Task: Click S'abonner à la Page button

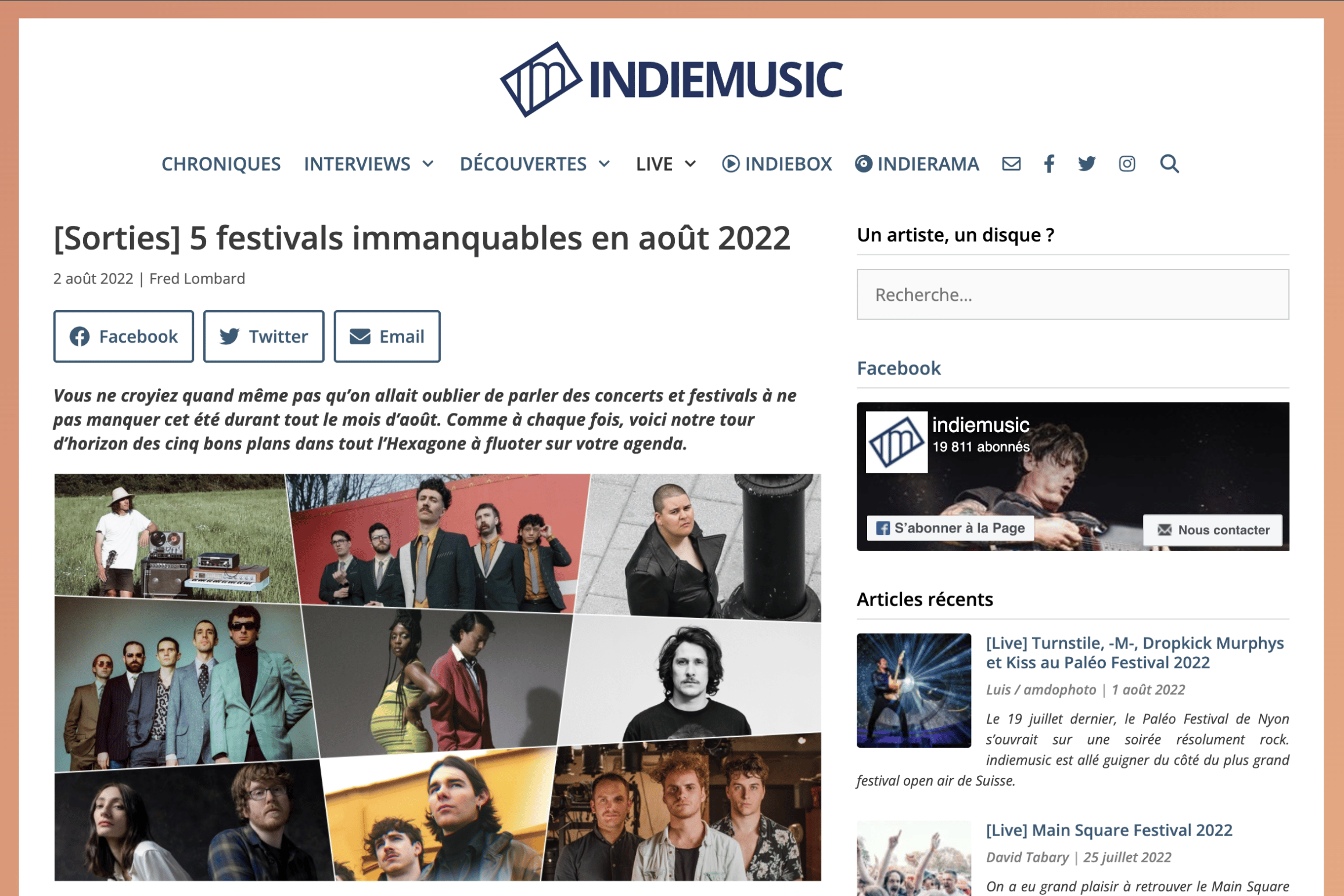Action: pos(950,528)
